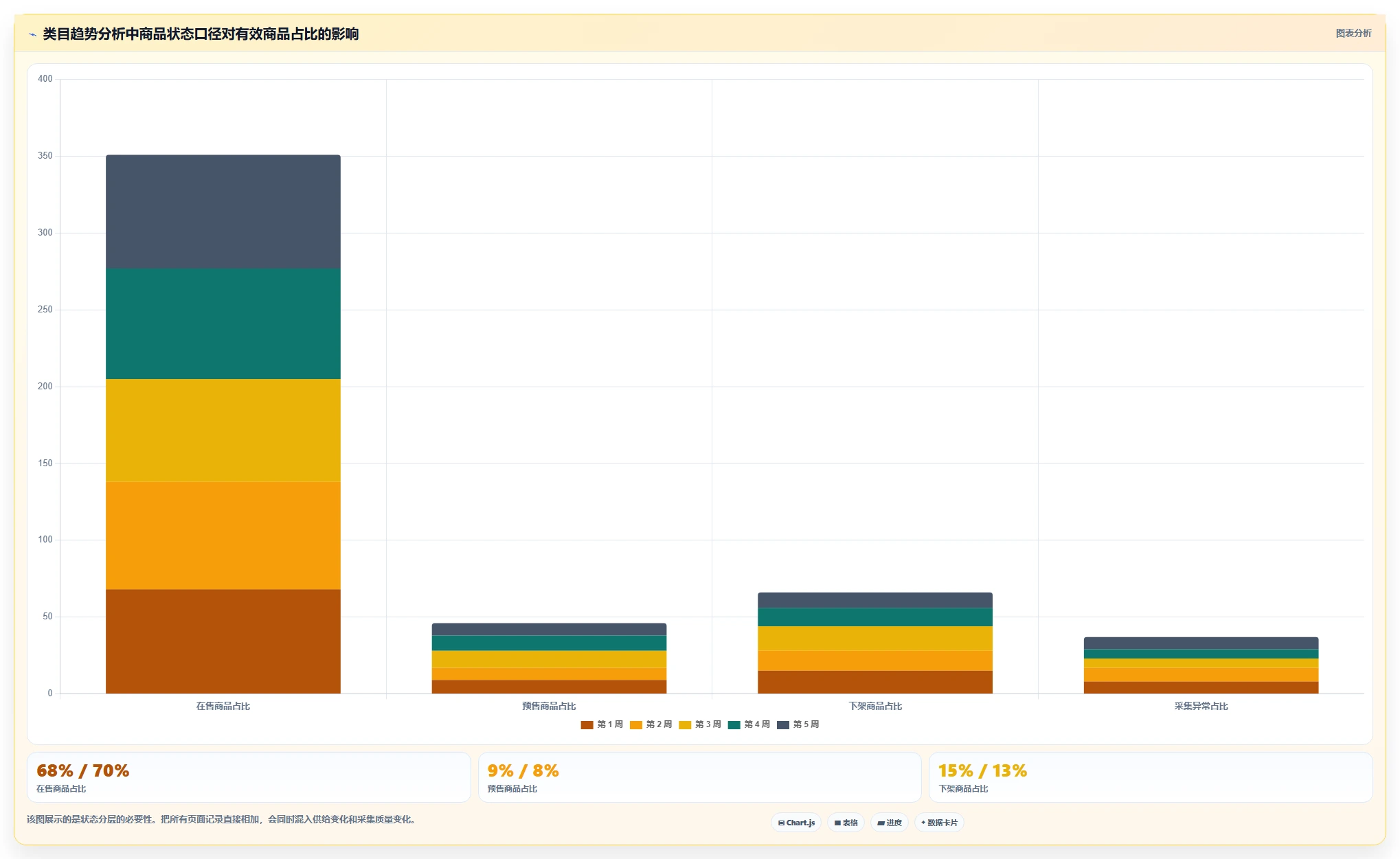Click the orange 第2周 segment of 下架商品占比 bar
This screenshot has height=859, width=1400.
point(875,661)
